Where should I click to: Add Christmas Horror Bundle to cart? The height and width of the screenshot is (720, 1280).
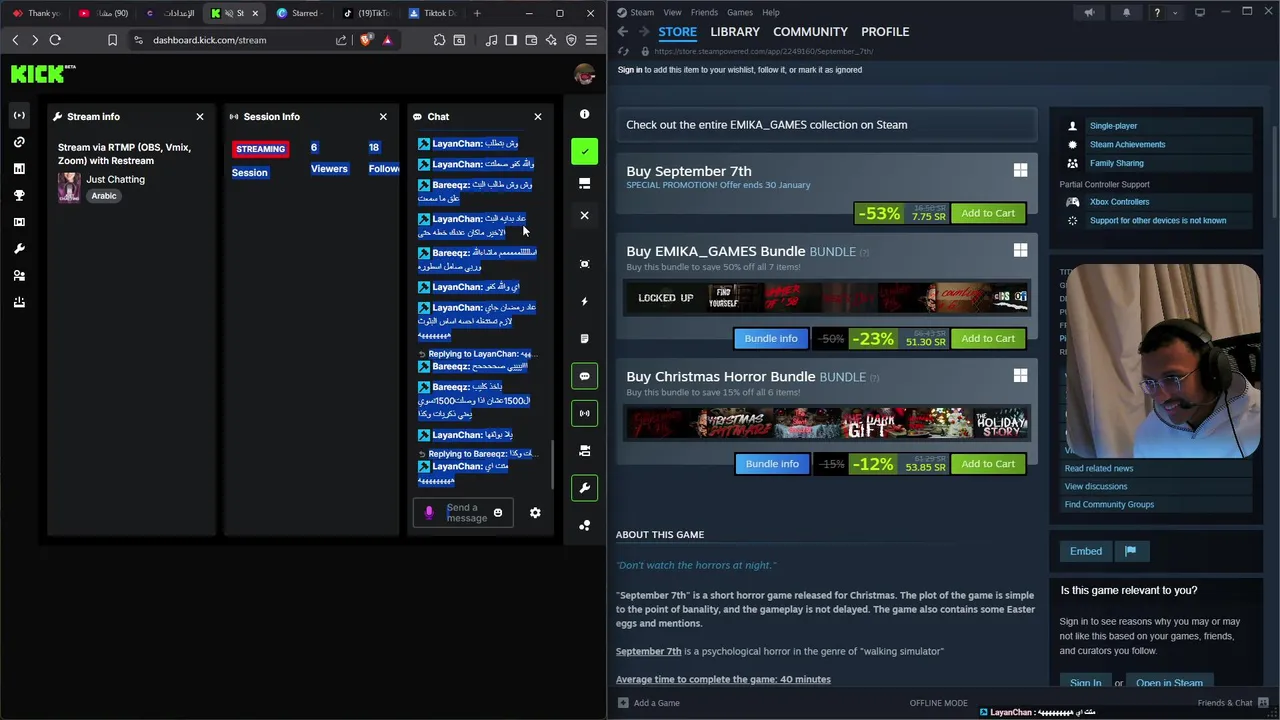pos(988,464)
